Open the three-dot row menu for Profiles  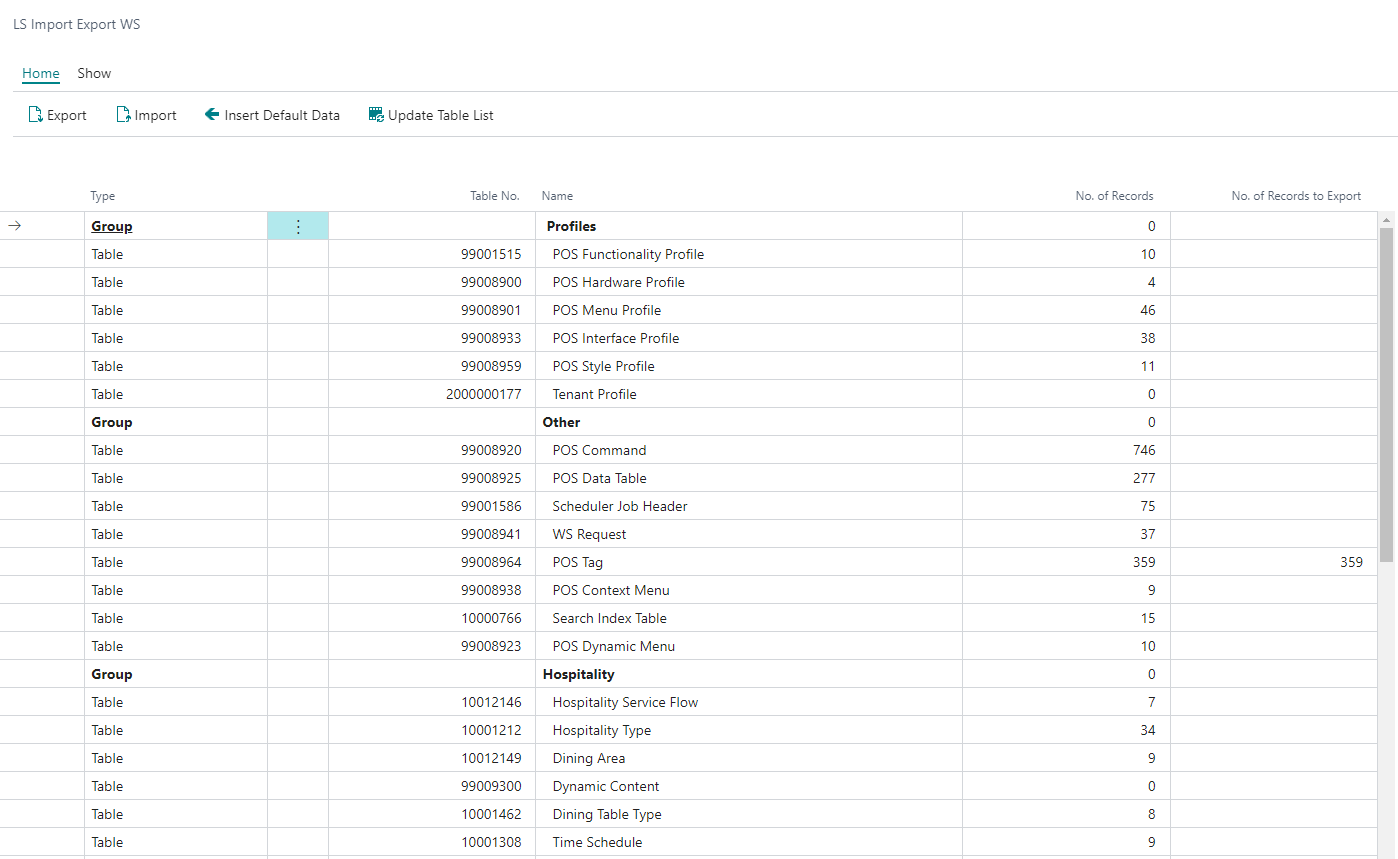coord(298,227)
